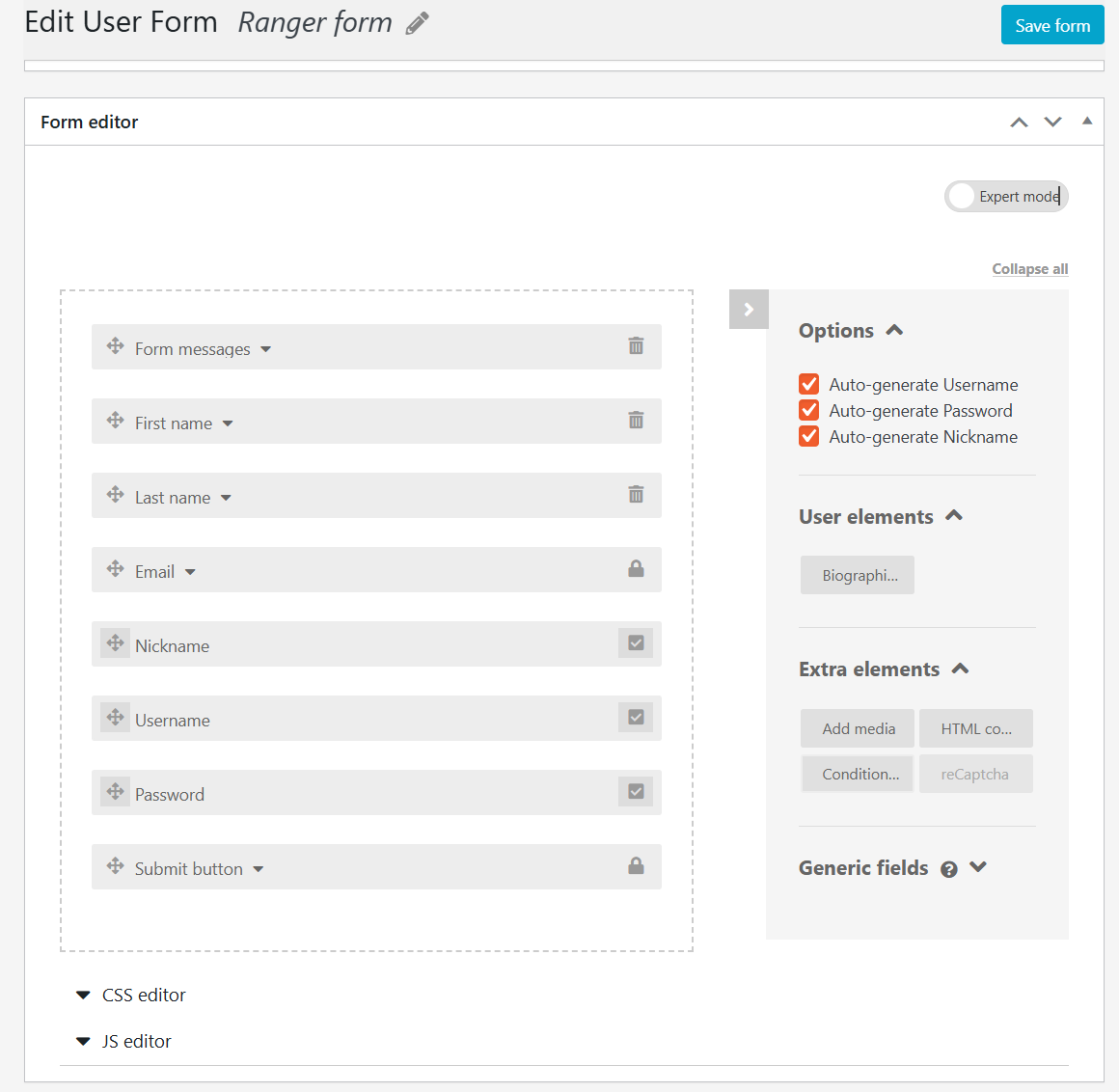
Task: Add Condition... extra element
Action: pyautogui.click(x=857, y=775)
